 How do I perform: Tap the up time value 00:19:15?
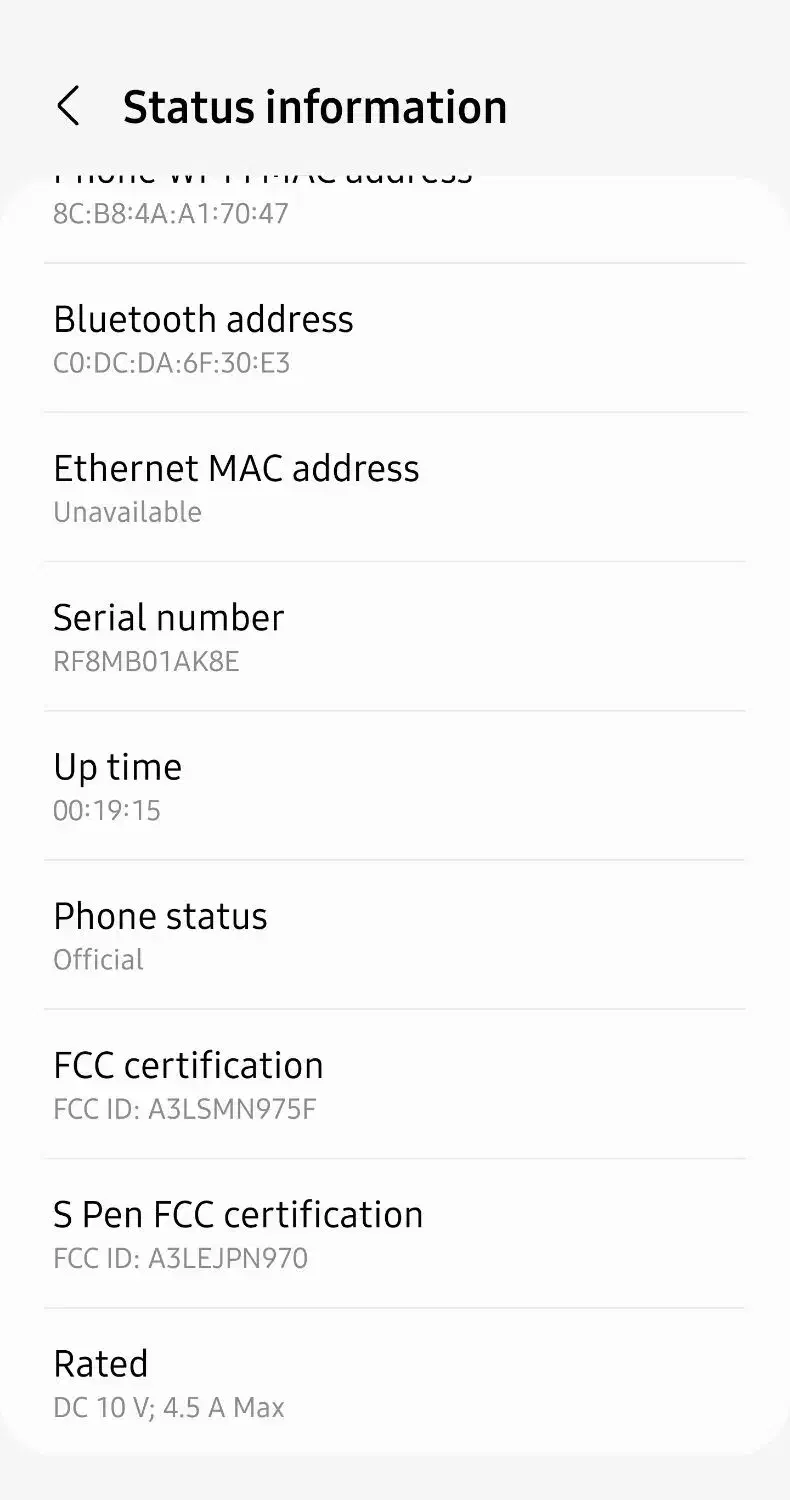click(107, 810)
